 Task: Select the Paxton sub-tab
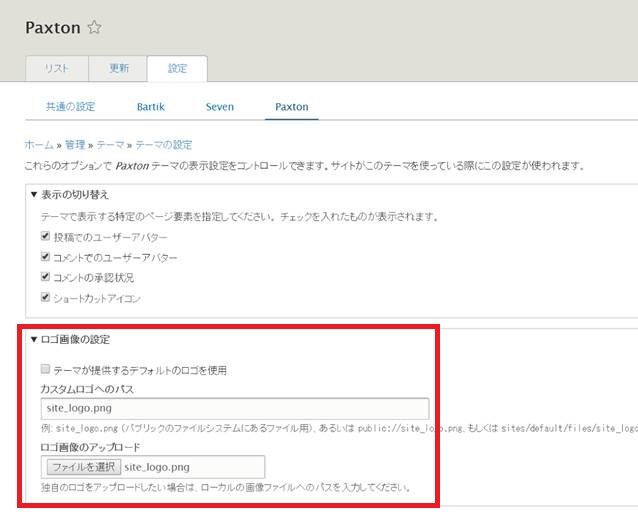292,107
